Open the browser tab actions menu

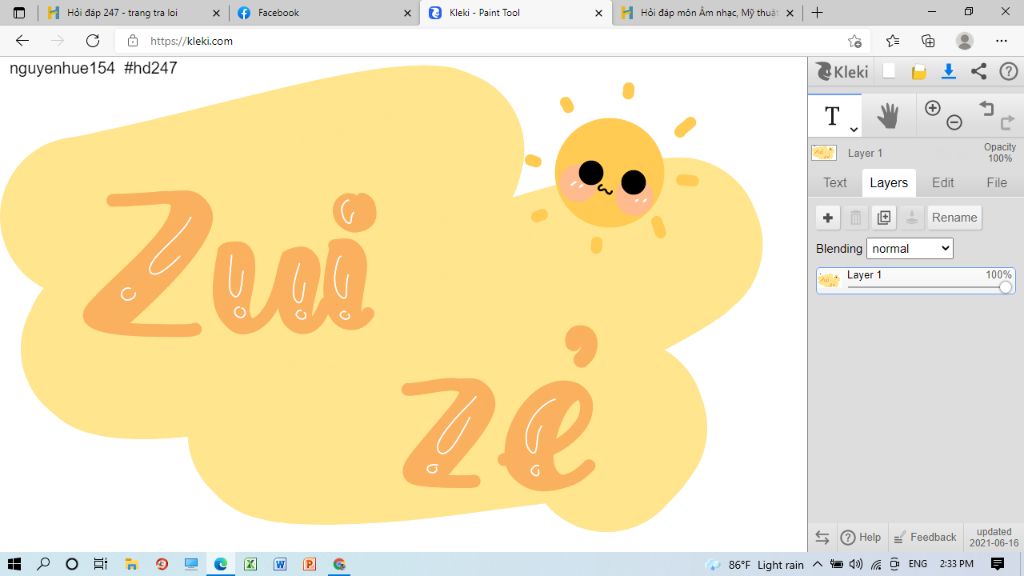click(x=19, y=12)
